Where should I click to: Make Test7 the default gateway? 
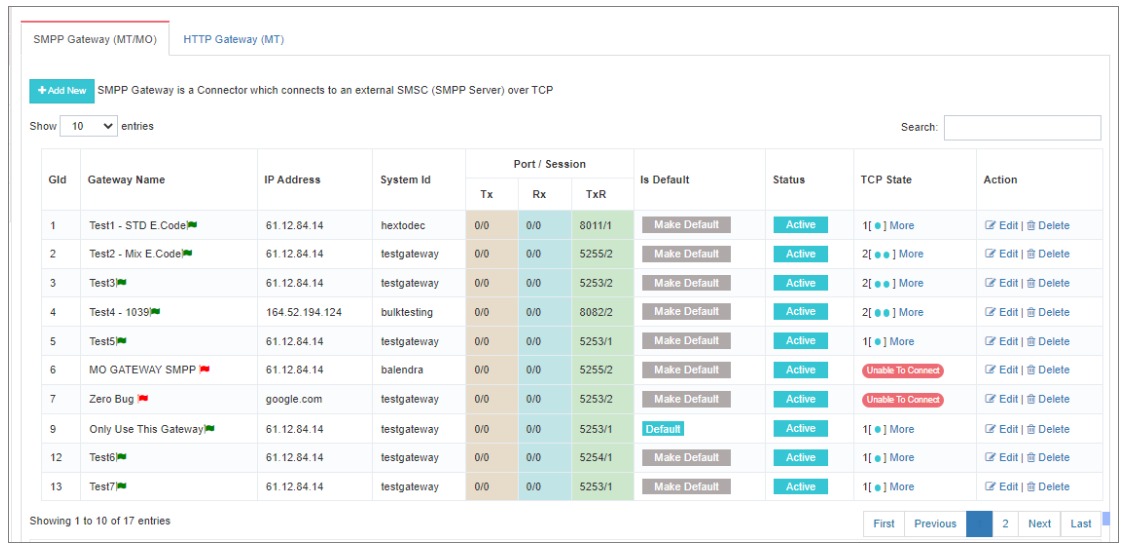pyautogui.click(x=686, y=487)
